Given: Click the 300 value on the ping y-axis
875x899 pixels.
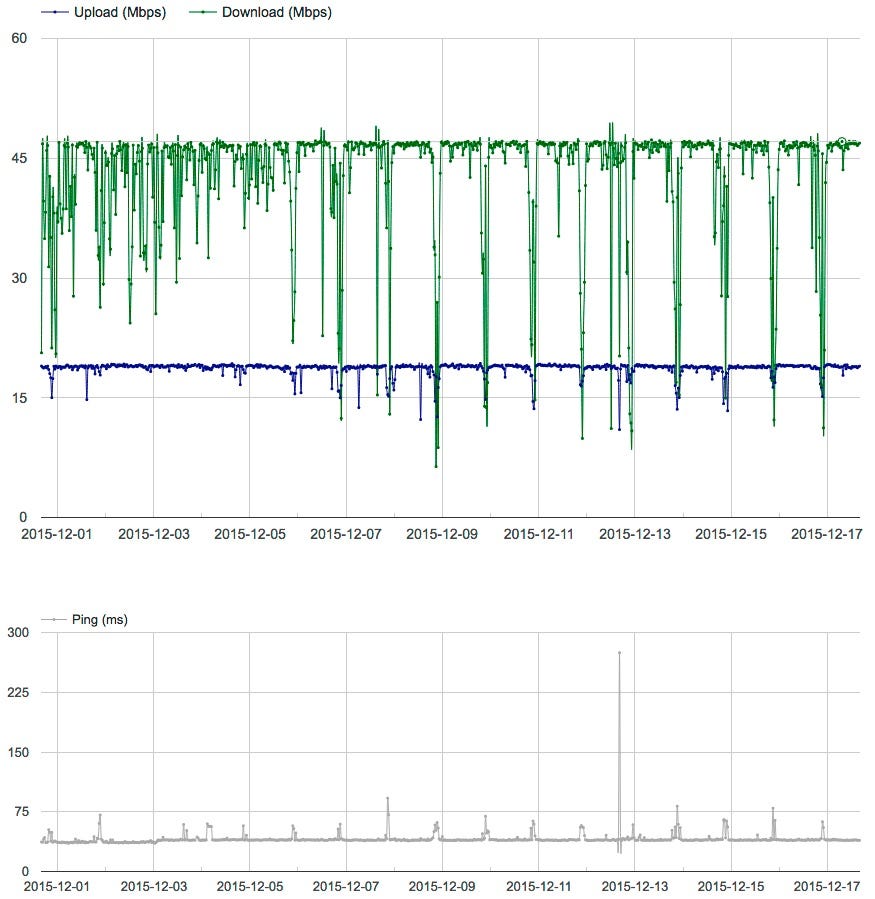Looking at the screenshot, I should pyautogui.click(x=18, y=632).
